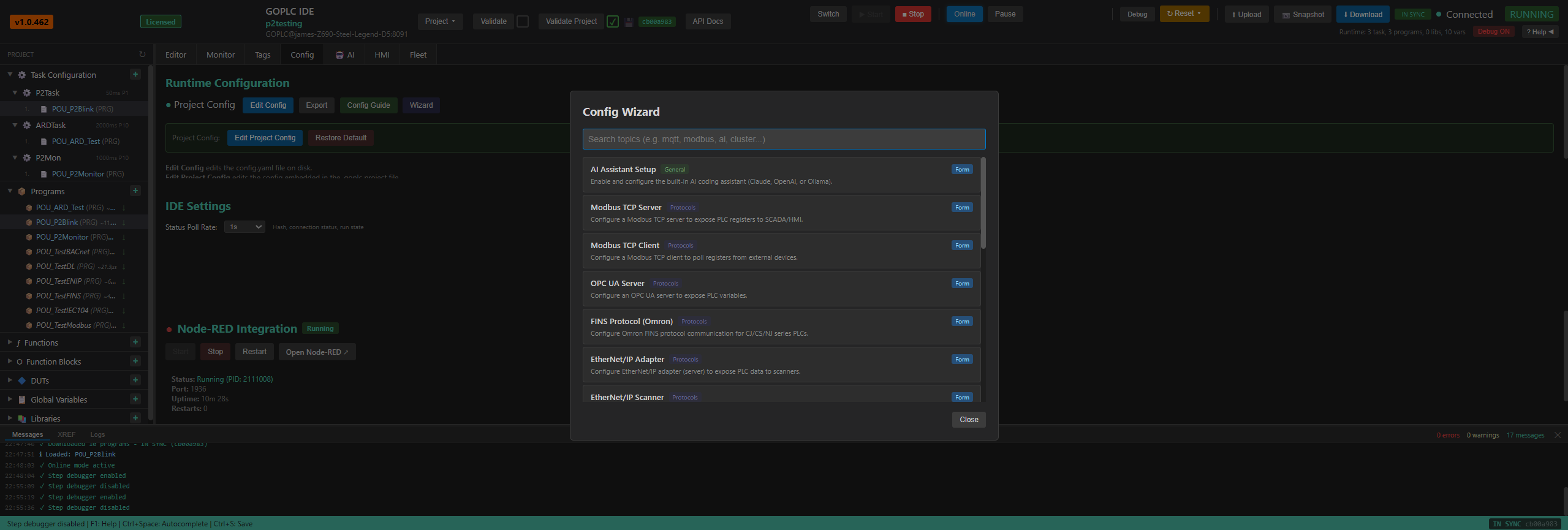The width and height of the screenshot is (1568, 530).
Task: Open the Status Poll Rate dropdown
Action: [x=244, y=227]
